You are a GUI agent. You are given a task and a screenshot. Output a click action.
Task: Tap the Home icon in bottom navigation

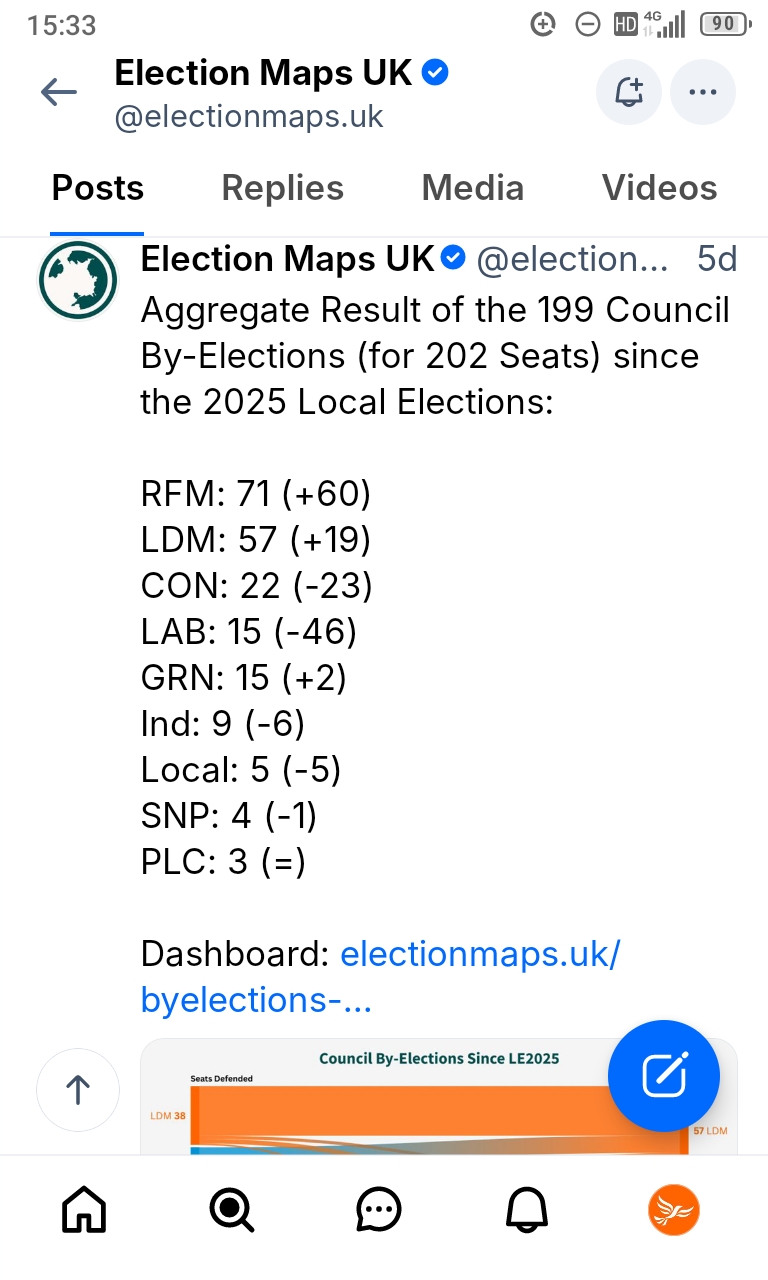point(84,1212)
